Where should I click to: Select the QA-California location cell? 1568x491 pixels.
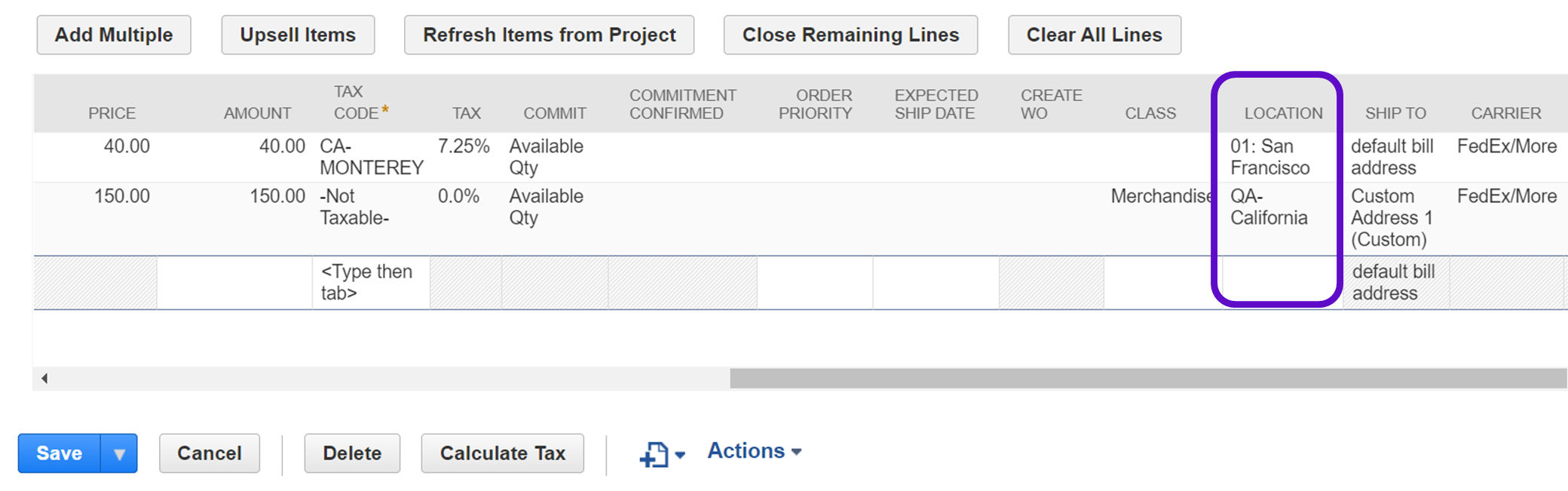pyautogui.click(x=1269, y=207)
